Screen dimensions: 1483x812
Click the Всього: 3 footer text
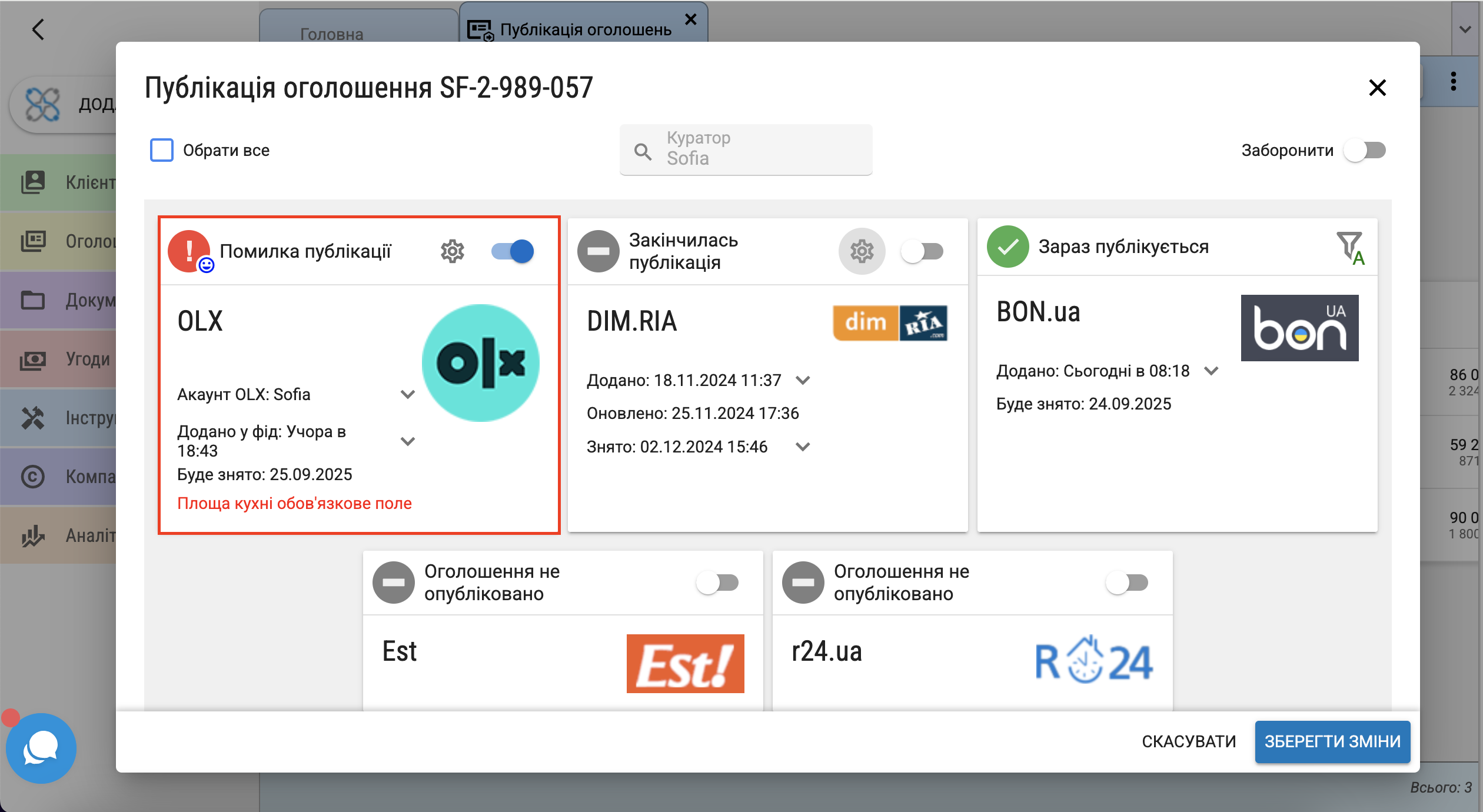coord(1441,787)
